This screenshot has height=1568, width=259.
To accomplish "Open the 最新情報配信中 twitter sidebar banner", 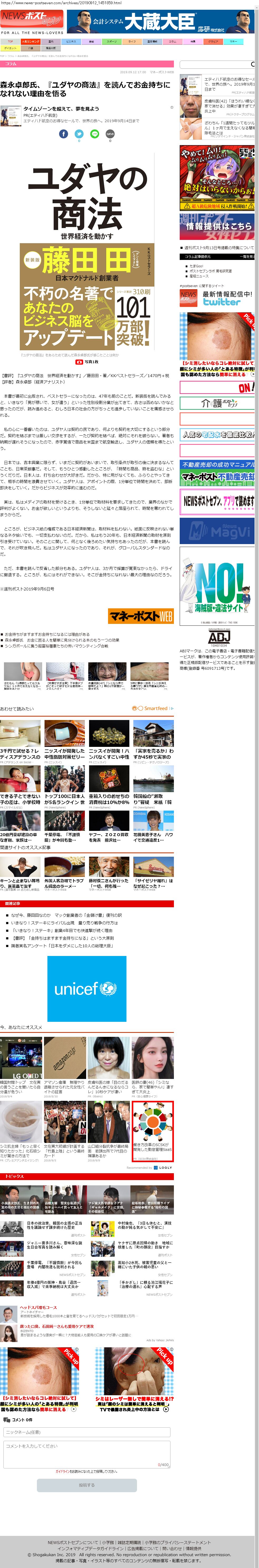I will (217, 298).
